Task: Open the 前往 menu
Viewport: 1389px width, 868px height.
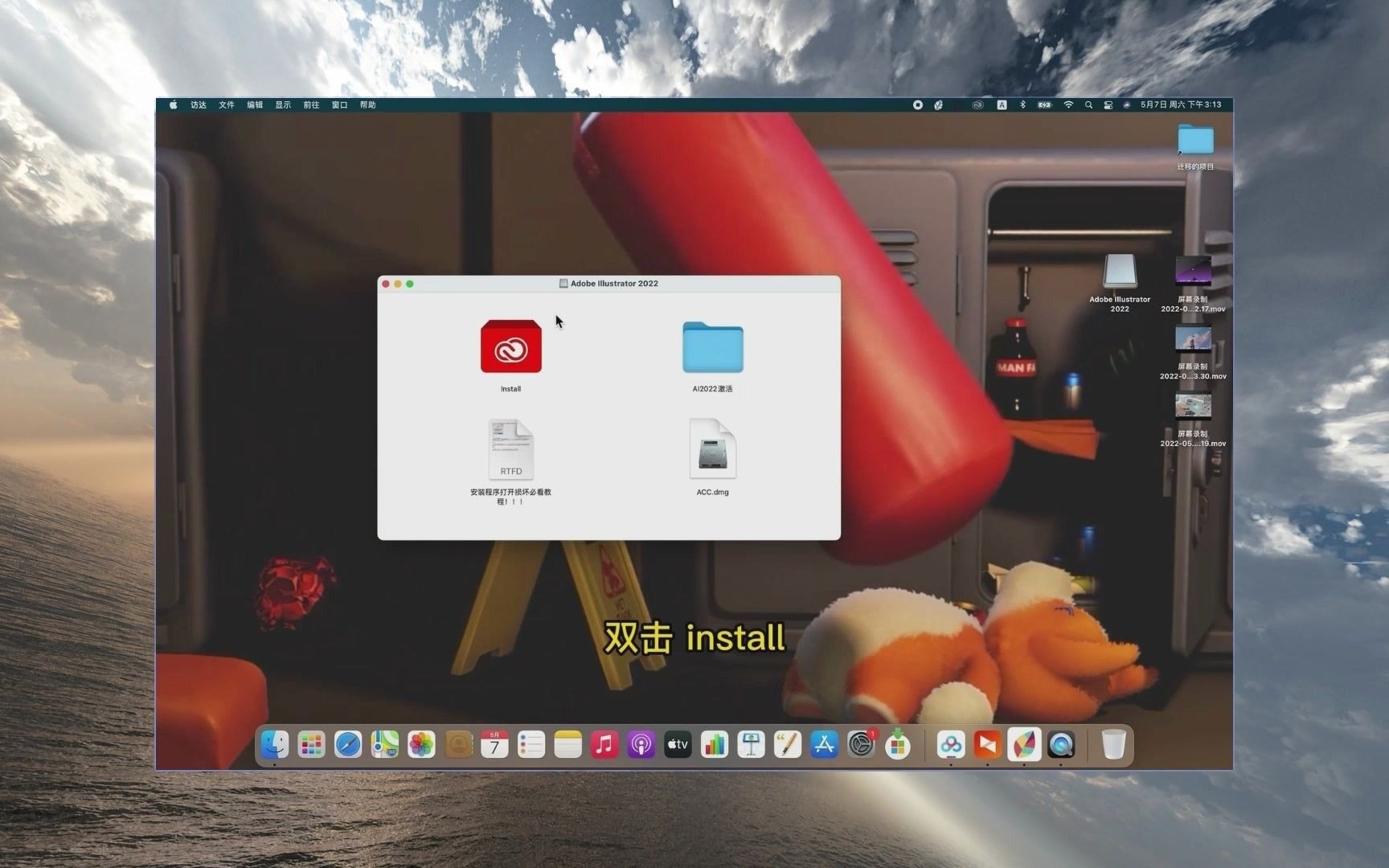Action: click(311, 104)
